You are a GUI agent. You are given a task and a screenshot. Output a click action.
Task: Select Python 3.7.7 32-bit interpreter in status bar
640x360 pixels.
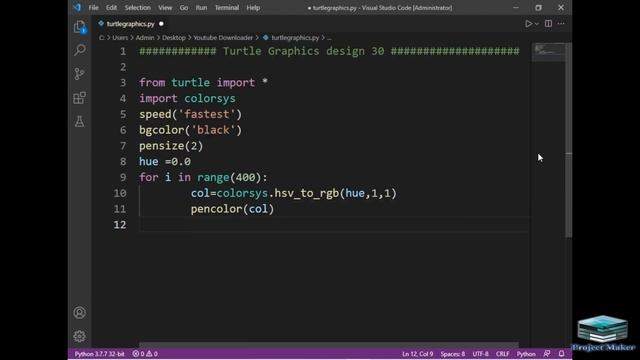(x=99, y=354)
